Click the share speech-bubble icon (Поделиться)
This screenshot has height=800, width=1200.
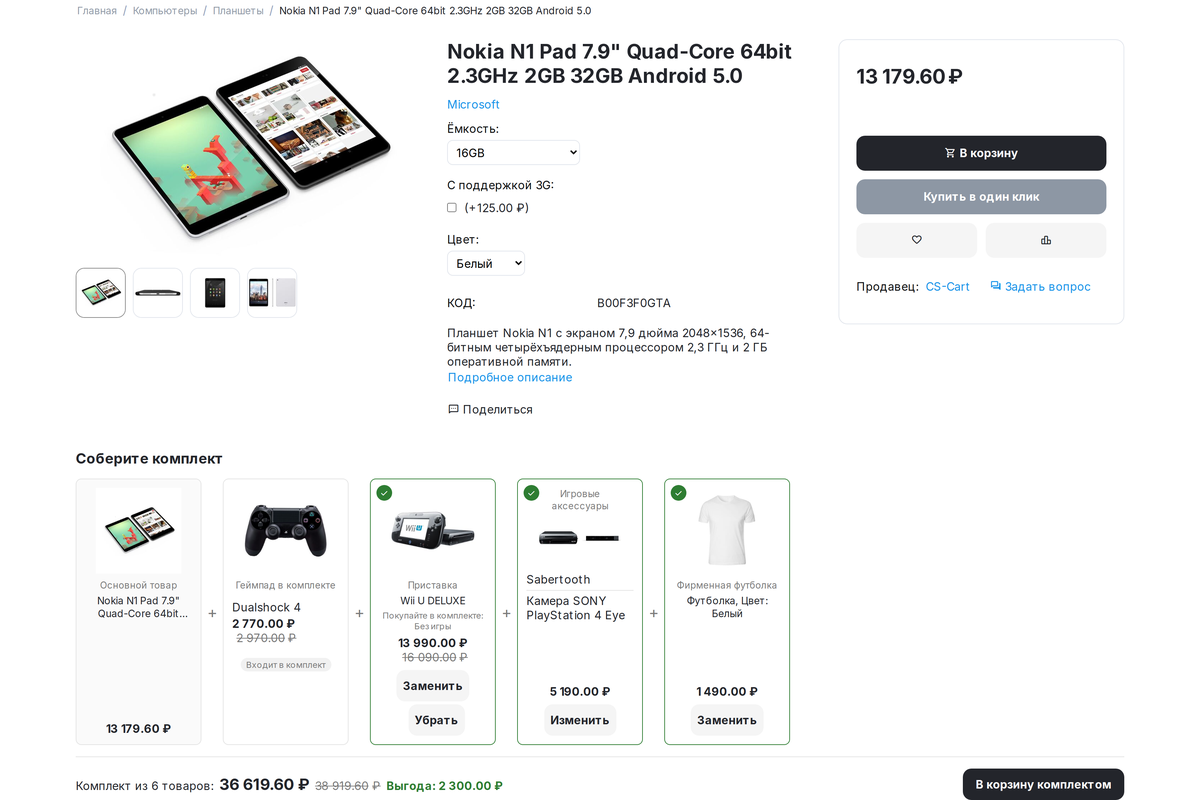coord(453,409)
